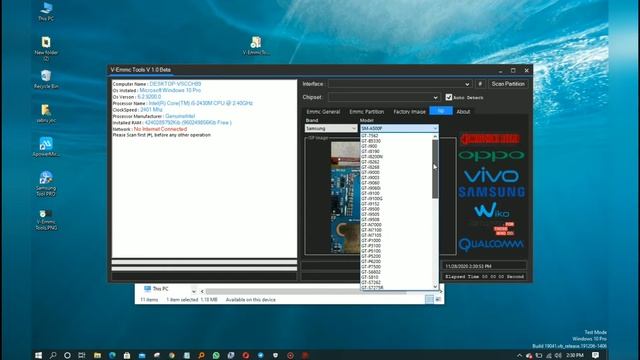Switch to the Factory Image tab
The image size is (640, 360).
[409, 111]
